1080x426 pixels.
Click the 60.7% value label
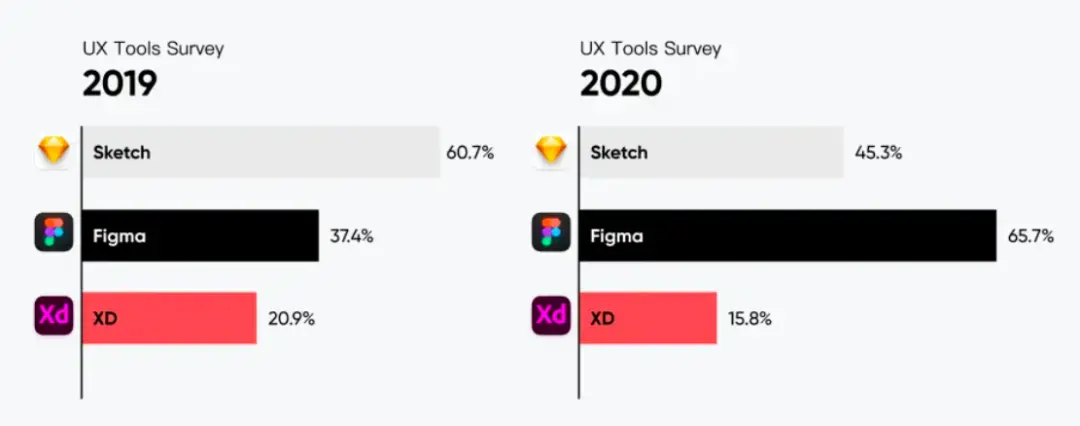click(470, 153)
